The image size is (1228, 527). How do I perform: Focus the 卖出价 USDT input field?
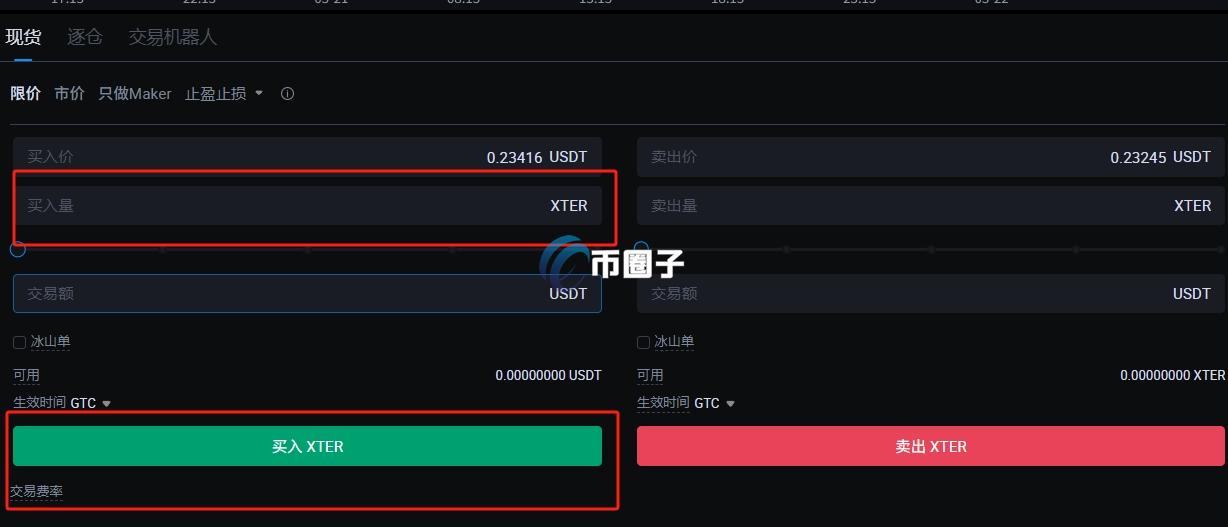[931, 157]
